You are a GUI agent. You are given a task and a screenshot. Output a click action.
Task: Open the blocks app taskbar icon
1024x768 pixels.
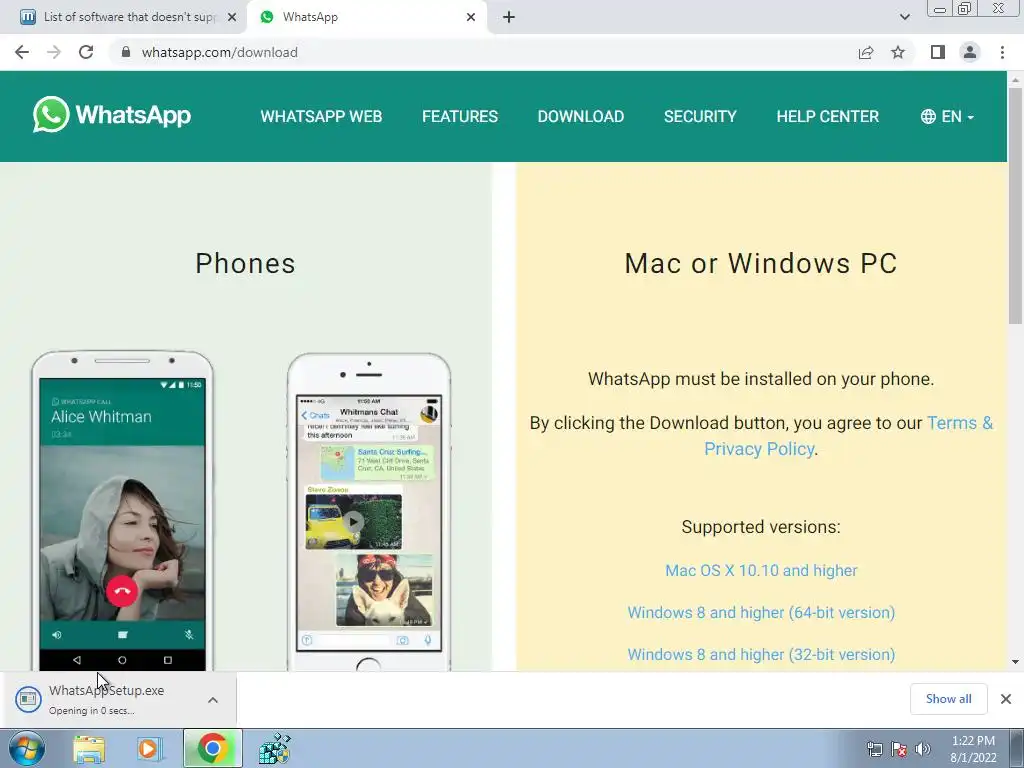pos(274,749)
